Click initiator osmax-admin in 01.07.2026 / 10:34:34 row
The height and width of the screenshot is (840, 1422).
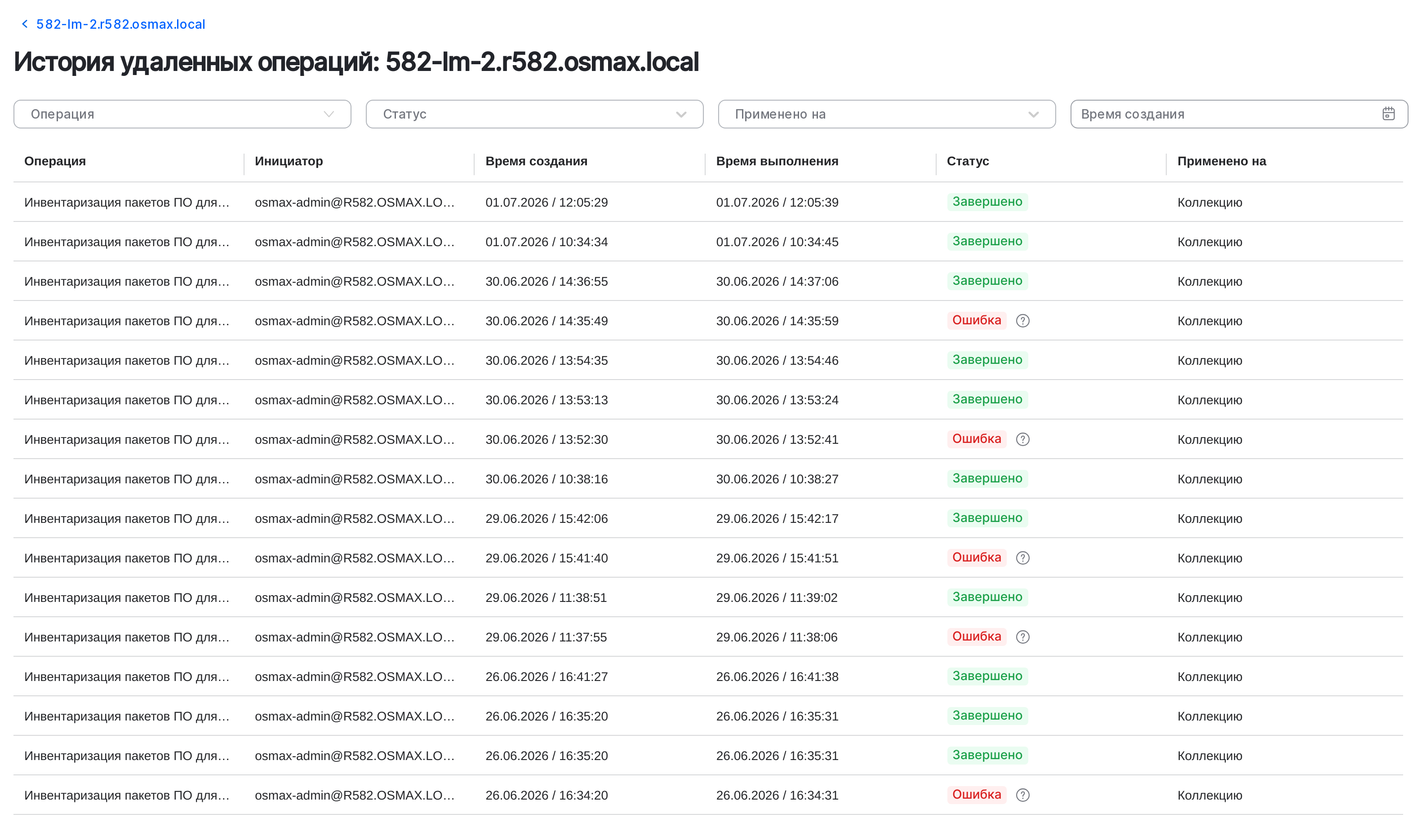click(x=355, y=242)
